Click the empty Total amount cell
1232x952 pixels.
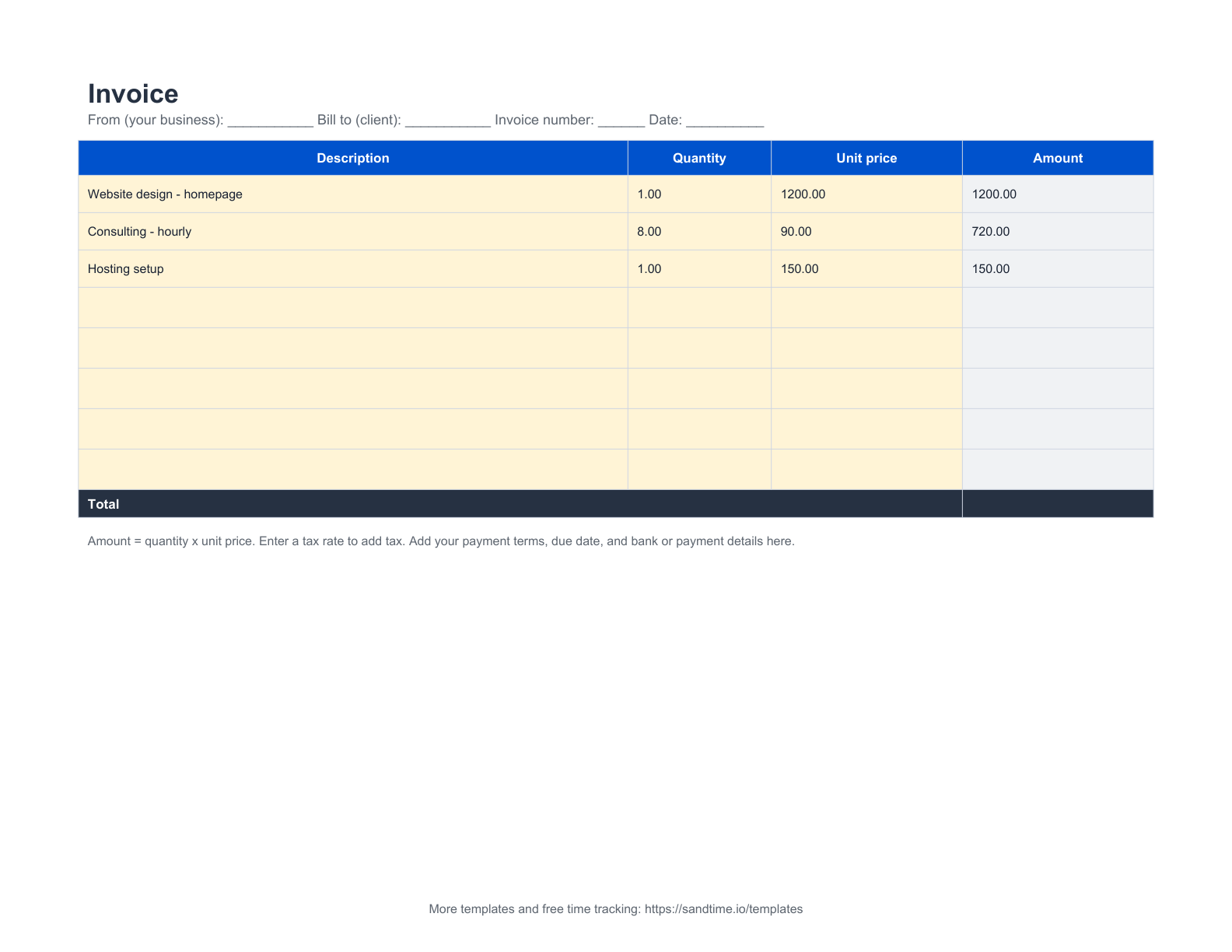pos(1058,504)
